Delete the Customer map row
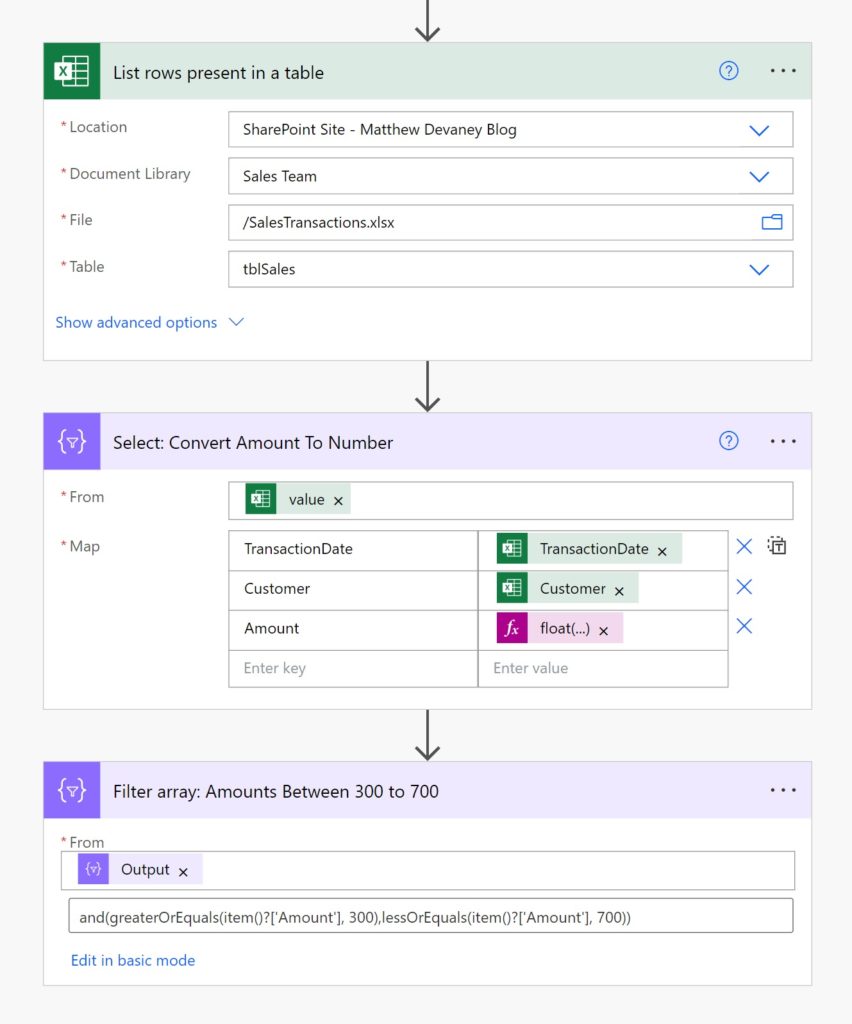Screen dimensions: 852x1024 [x=744, y=587]
